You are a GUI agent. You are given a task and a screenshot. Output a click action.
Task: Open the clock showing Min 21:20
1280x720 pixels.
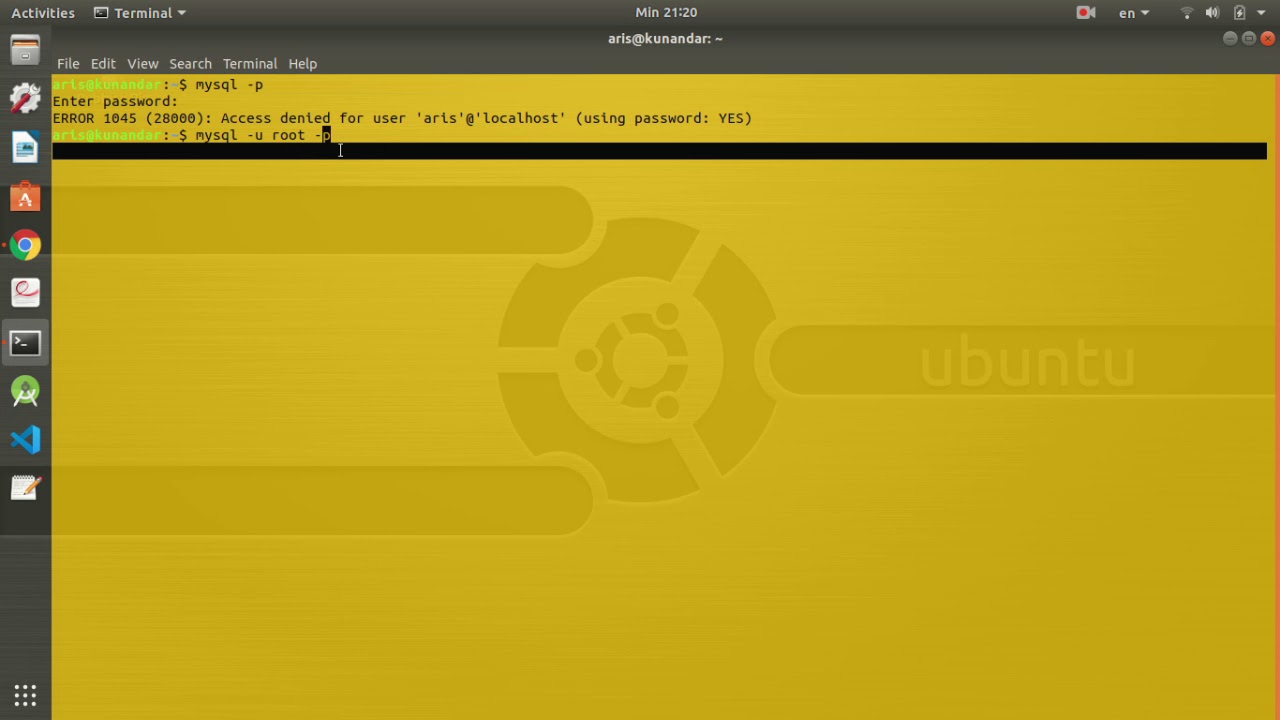pos(666,13)
